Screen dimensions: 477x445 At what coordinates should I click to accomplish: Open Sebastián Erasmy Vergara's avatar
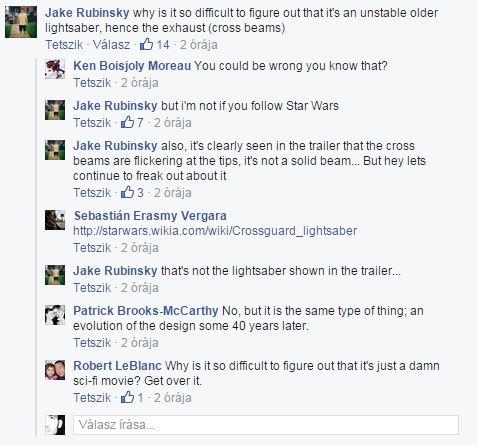coord(55,220)
